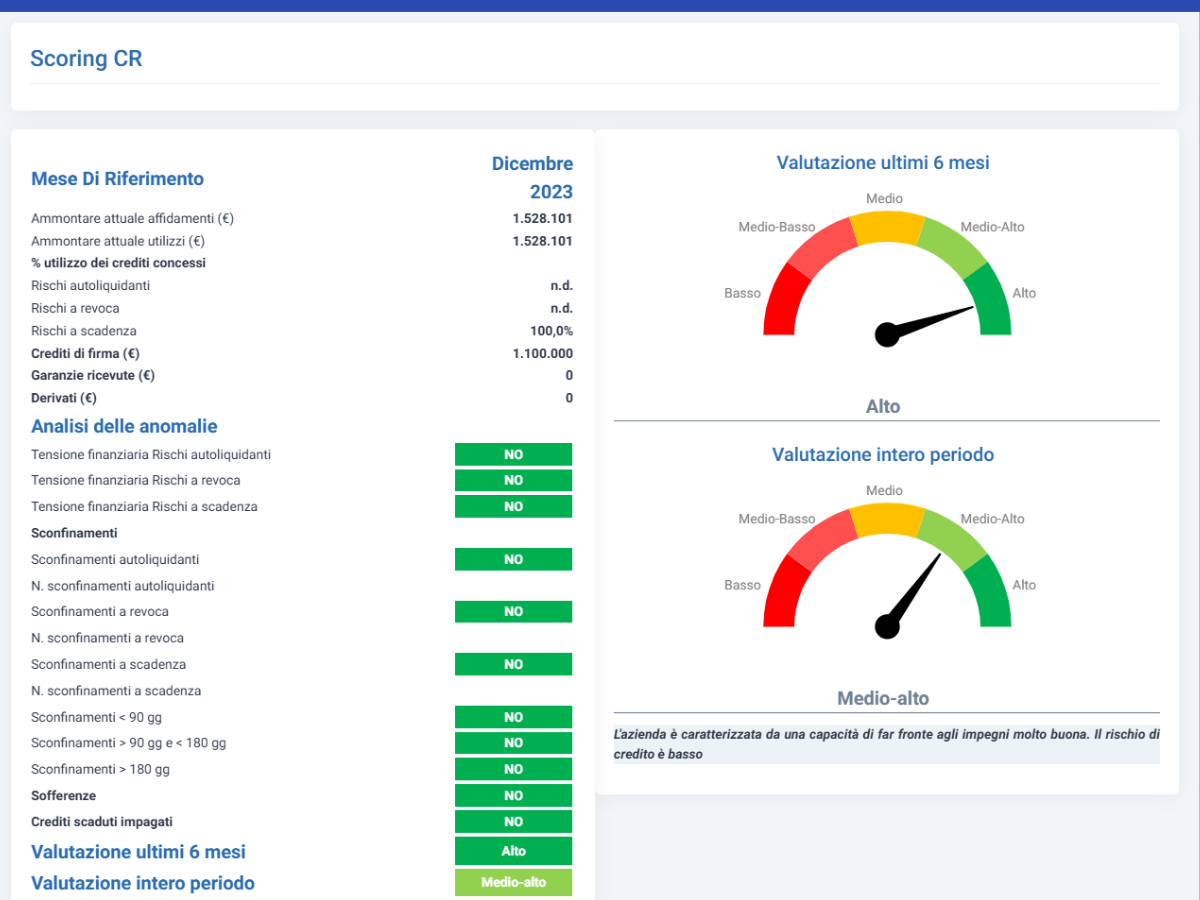This screenshot has width=1200, height=900.
Task: Click the Alto badge for Valutazione ultimi 6 mesi
Action: coord(513,851)
